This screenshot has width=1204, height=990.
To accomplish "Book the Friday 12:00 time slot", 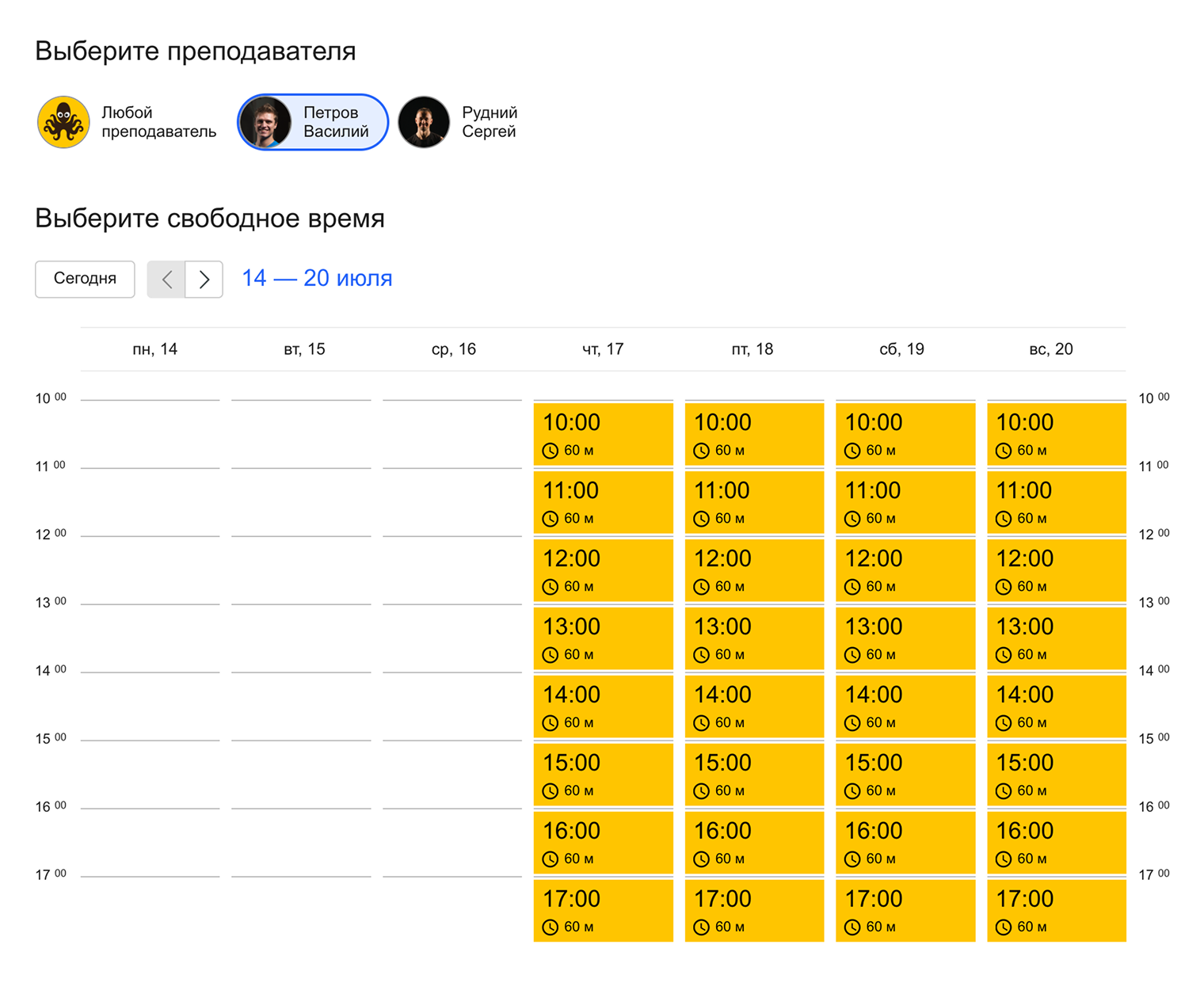I will pos(754,570).
